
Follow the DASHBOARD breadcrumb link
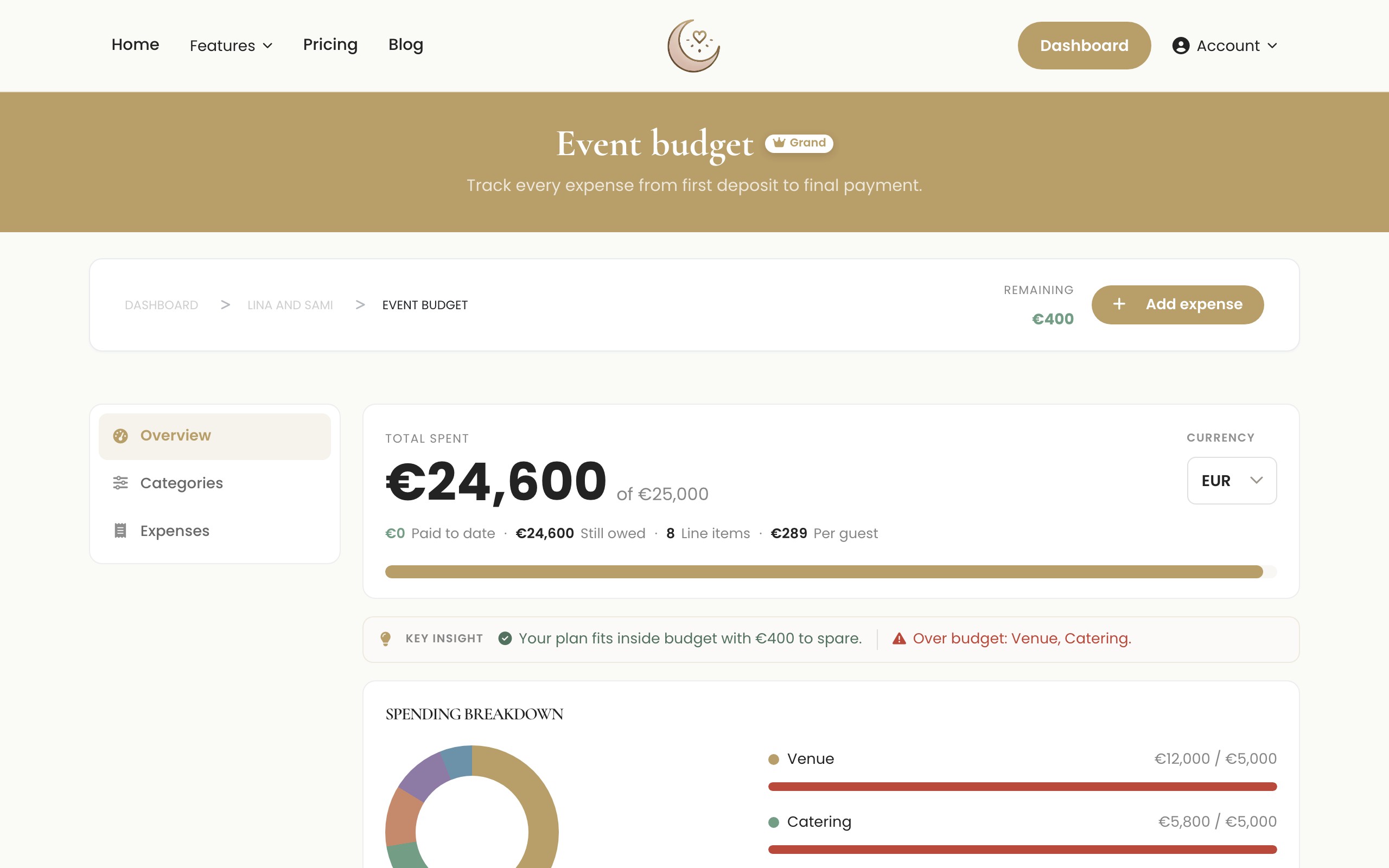click(161, 305)
